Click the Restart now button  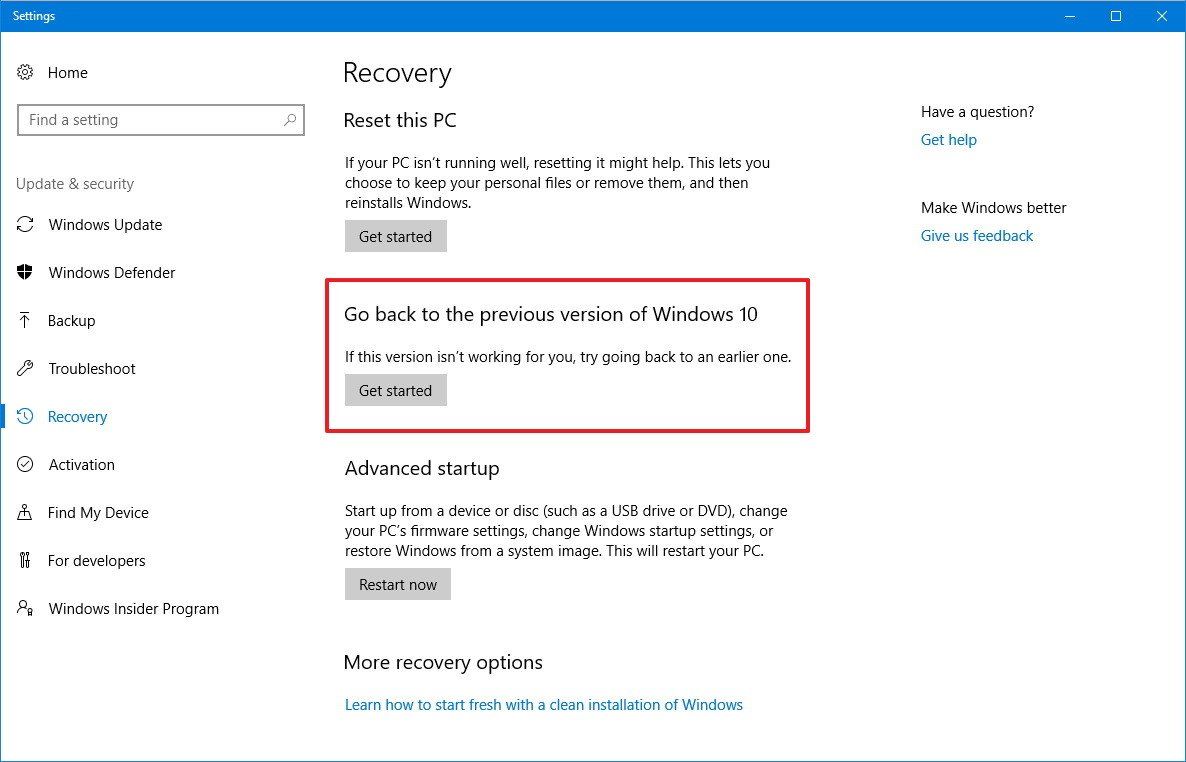pyautogui.click(x=398, y=584)
